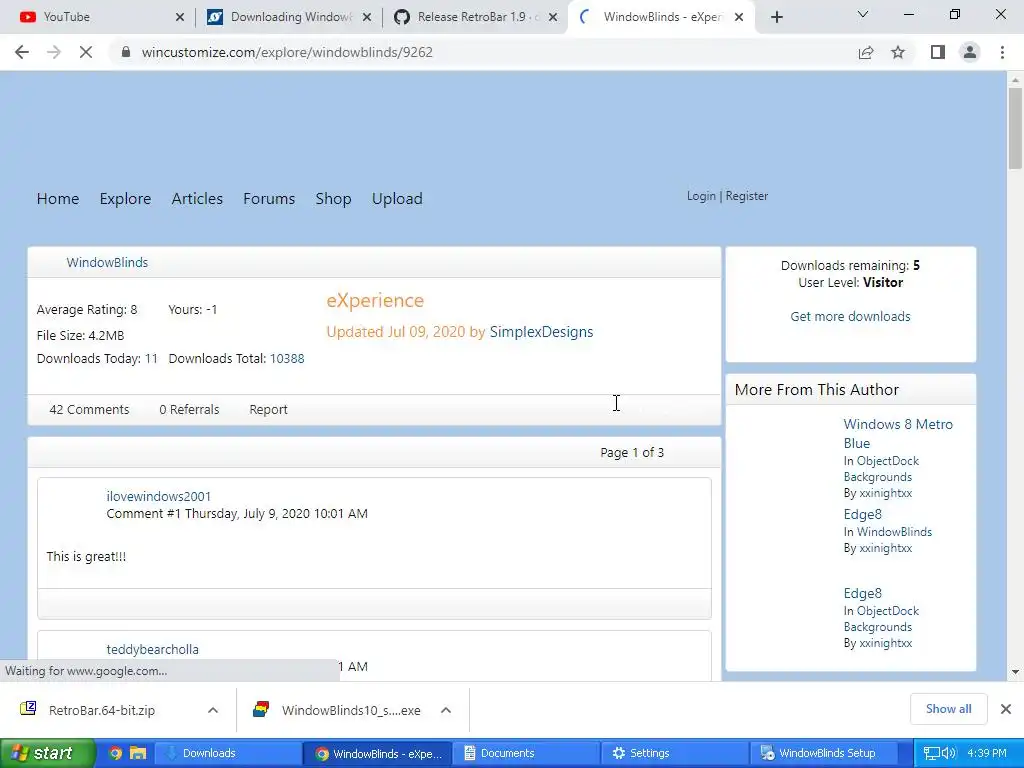
Task: Open ilovewindows2001 user profile
Action: point(159,496)
